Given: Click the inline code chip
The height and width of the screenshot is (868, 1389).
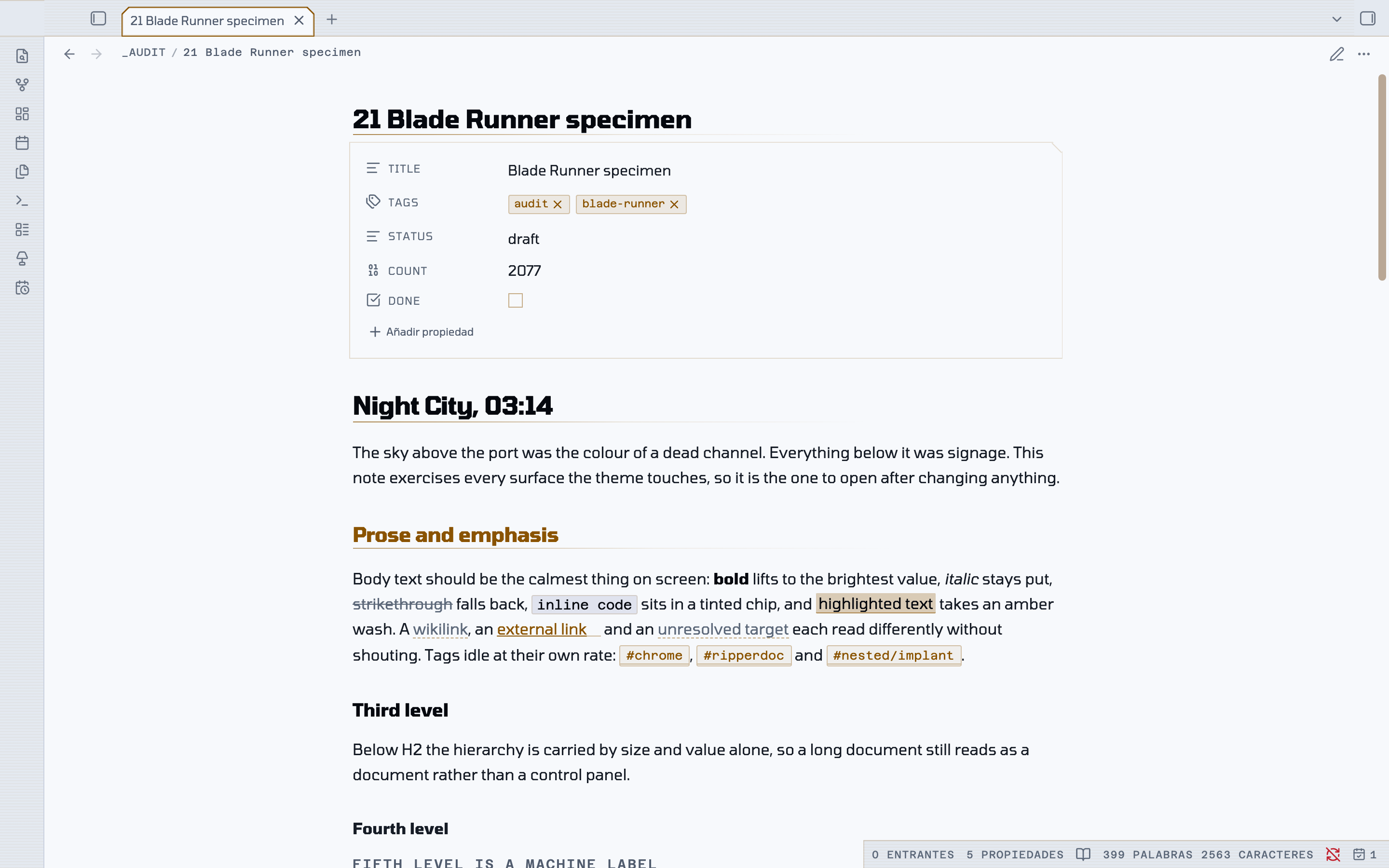Looking at the screenshot, I should [584, 605].
